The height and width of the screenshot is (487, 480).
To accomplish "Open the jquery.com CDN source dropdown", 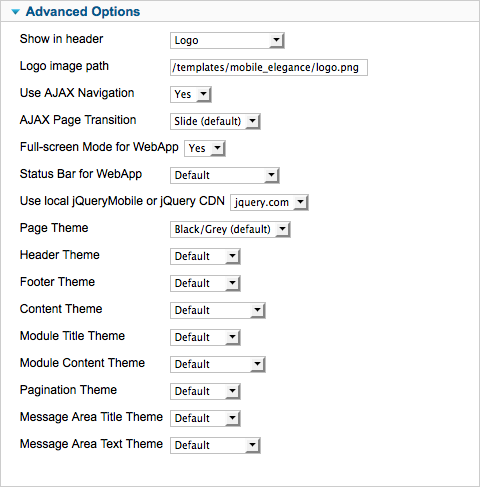I will pyautogui.click(x=269, y=202).
